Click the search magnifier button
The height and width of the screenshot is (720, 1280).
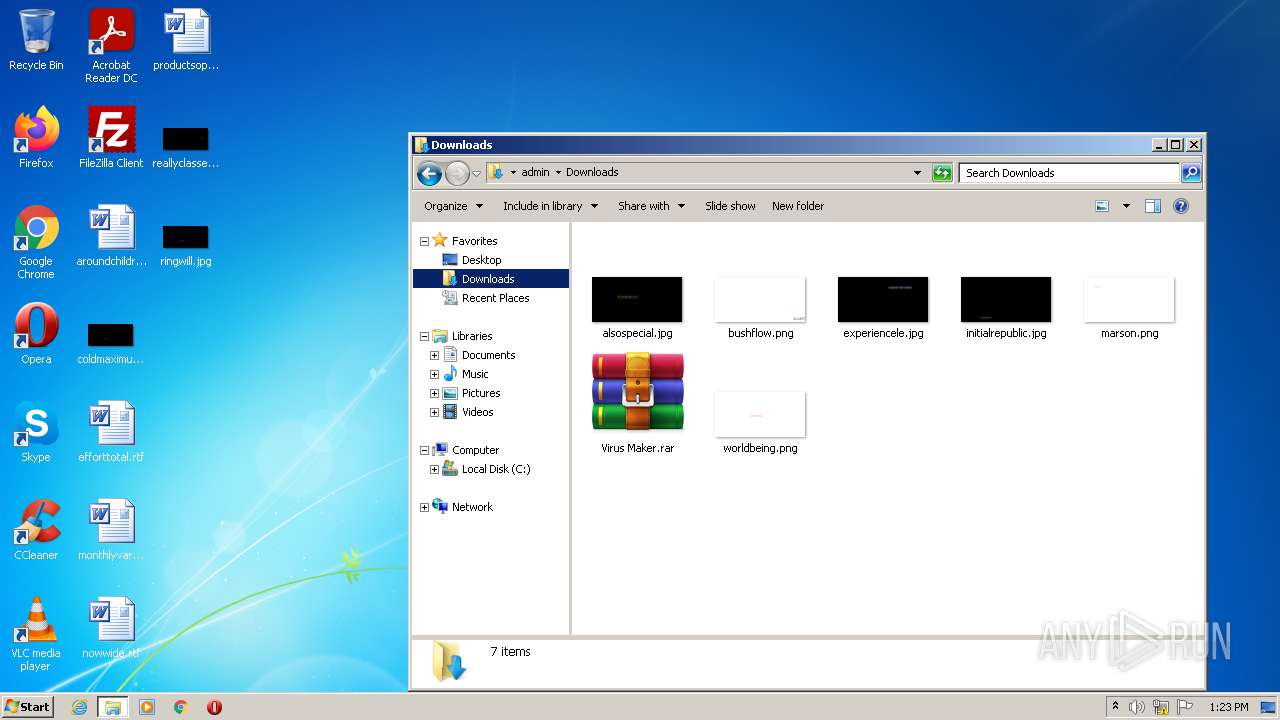pyautogui.click(x=1190, y=173)
